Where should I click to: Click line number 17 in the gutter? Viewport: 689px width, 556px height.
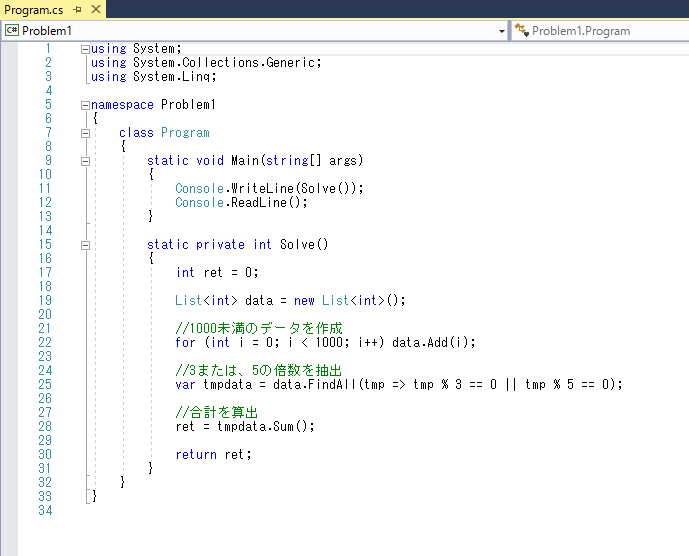45,273
